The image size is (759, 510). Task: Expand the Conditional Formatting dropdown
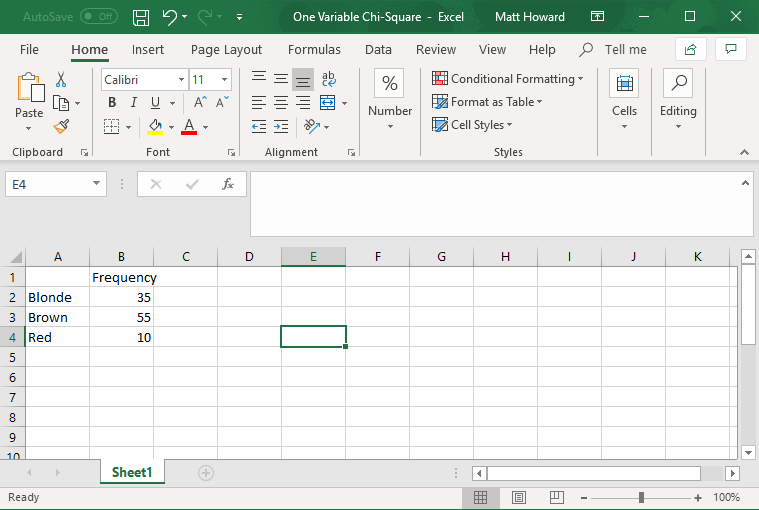[x=581, y=79]
